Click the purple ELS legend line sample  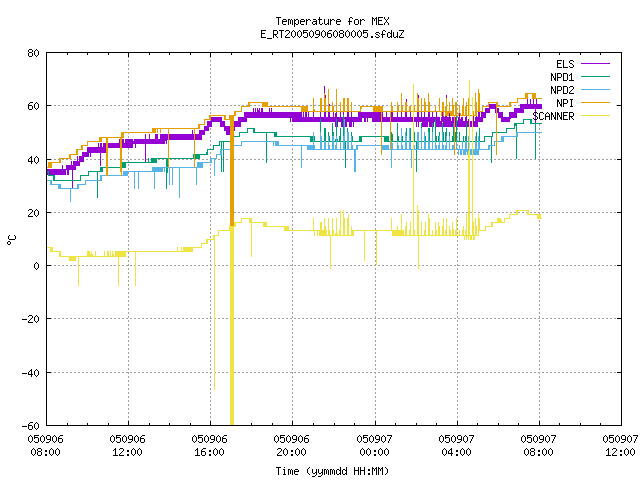tap(595, 64)
